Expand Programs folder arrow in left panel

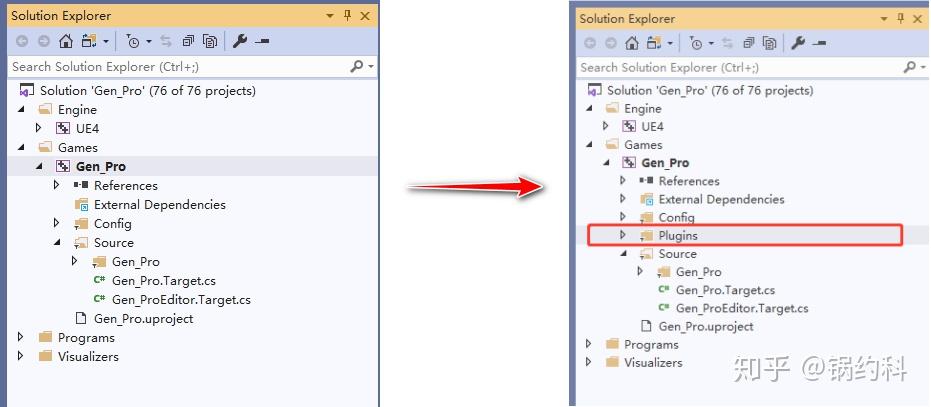click(x=21, y=337)
